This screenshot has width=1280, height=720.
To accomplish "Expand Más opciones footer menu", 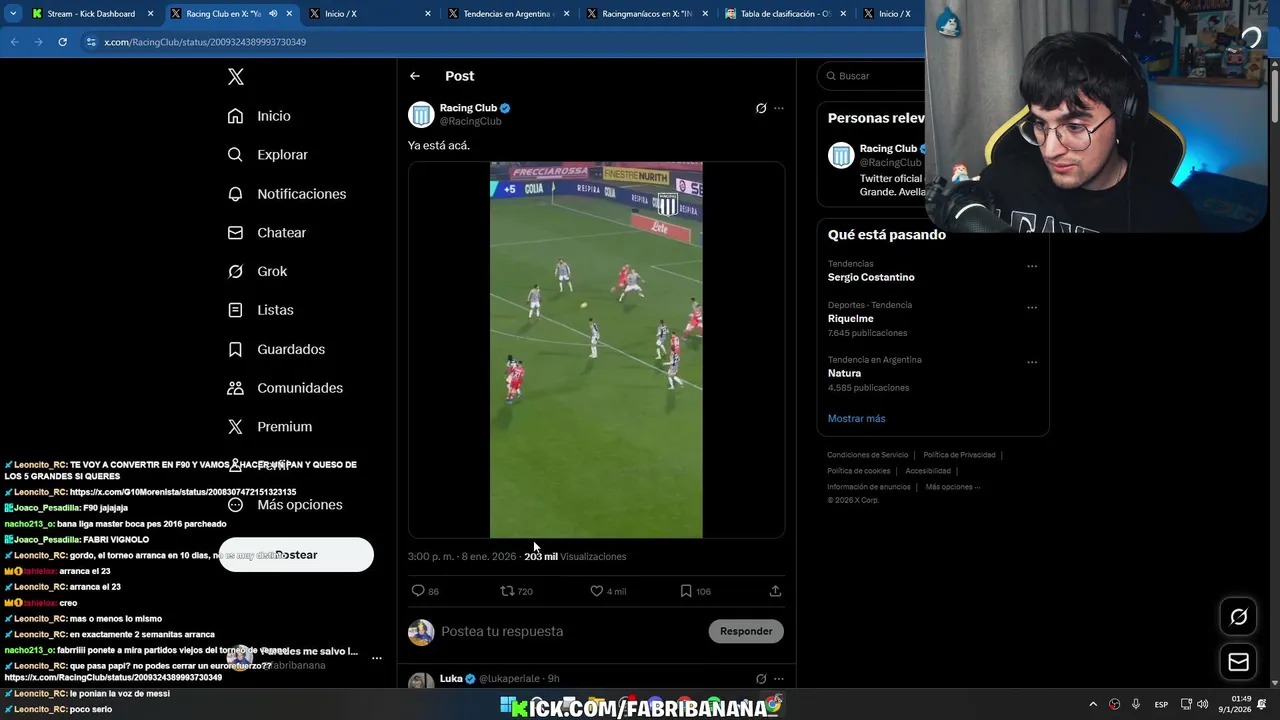I will click(952, 487).
